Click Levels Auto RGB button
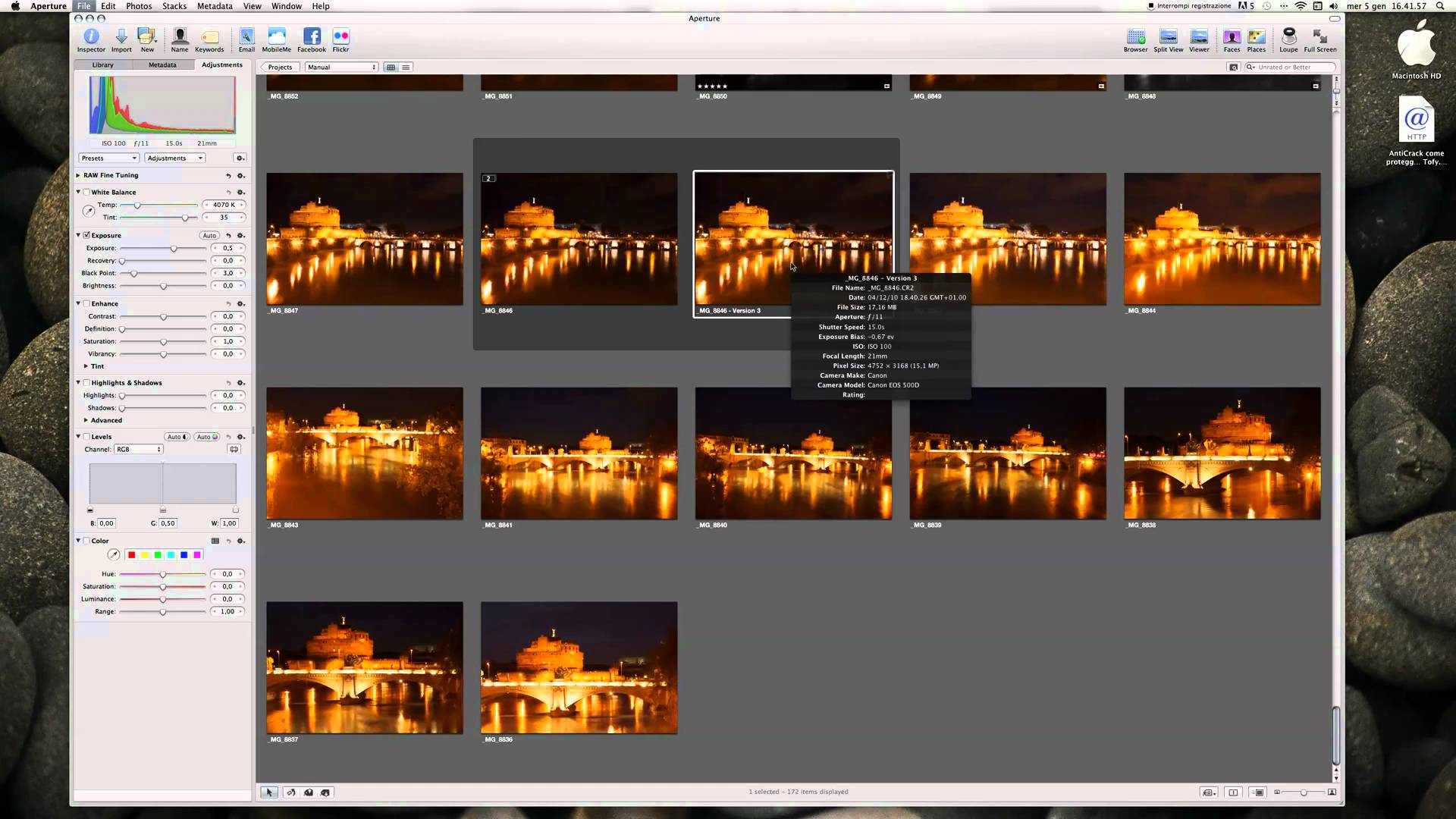 207,437
